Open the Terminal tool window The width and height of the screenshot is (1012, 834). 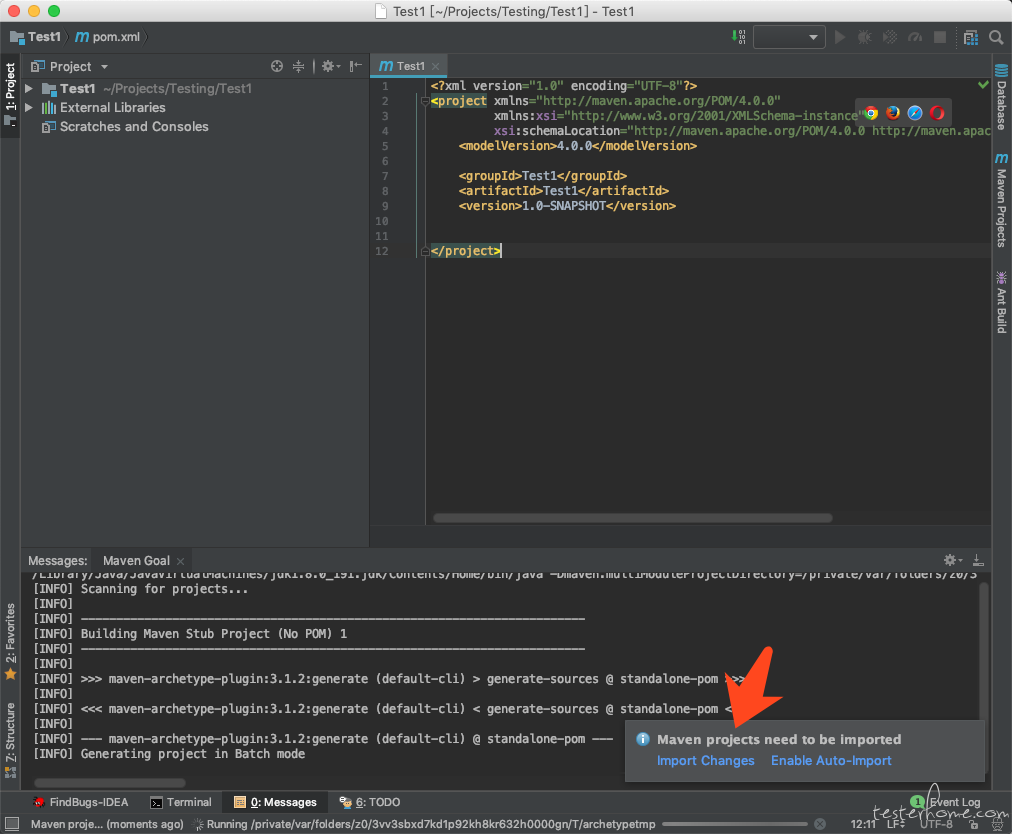point(181,802)
